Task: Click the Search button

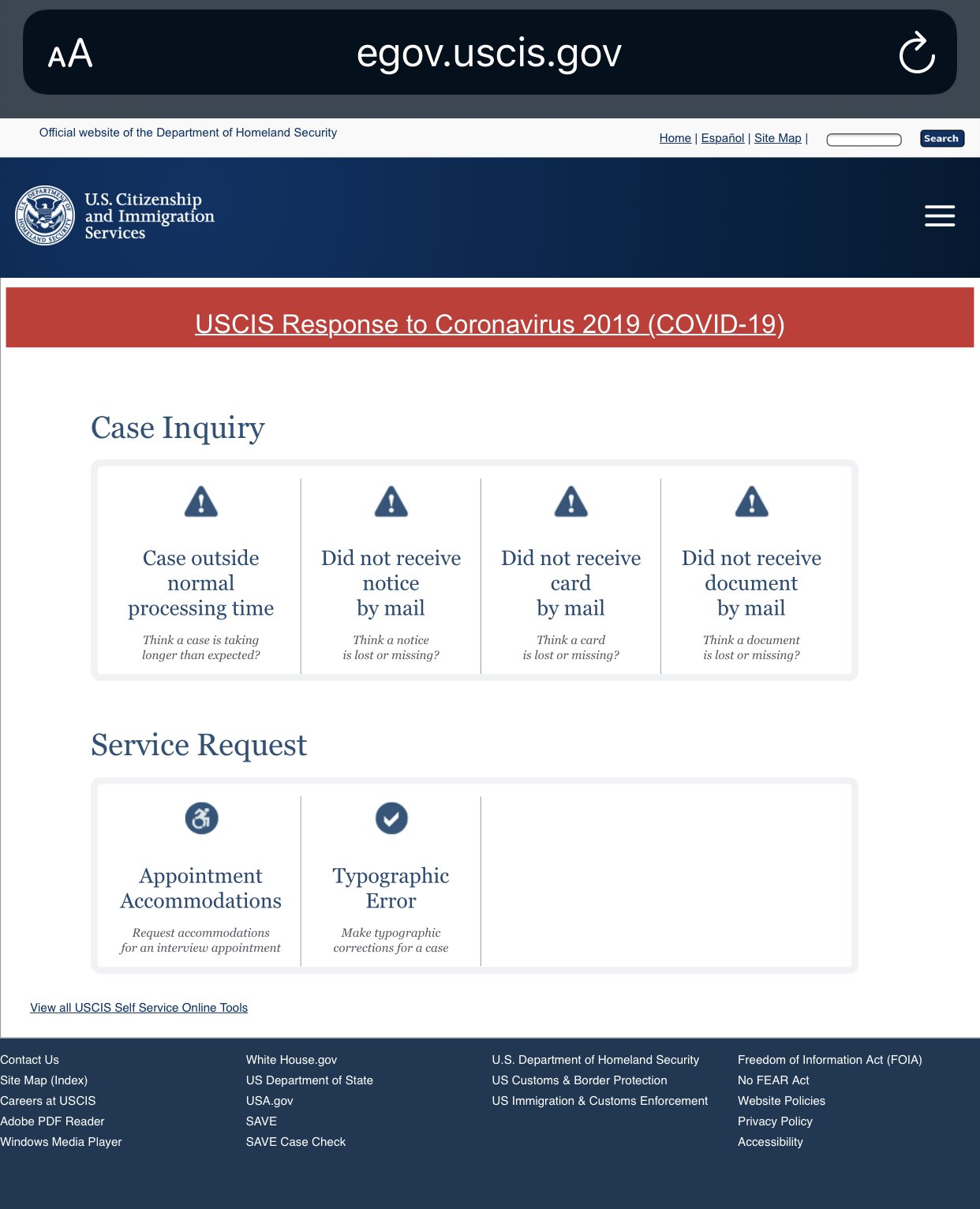Action: click(x=941, y=138)
